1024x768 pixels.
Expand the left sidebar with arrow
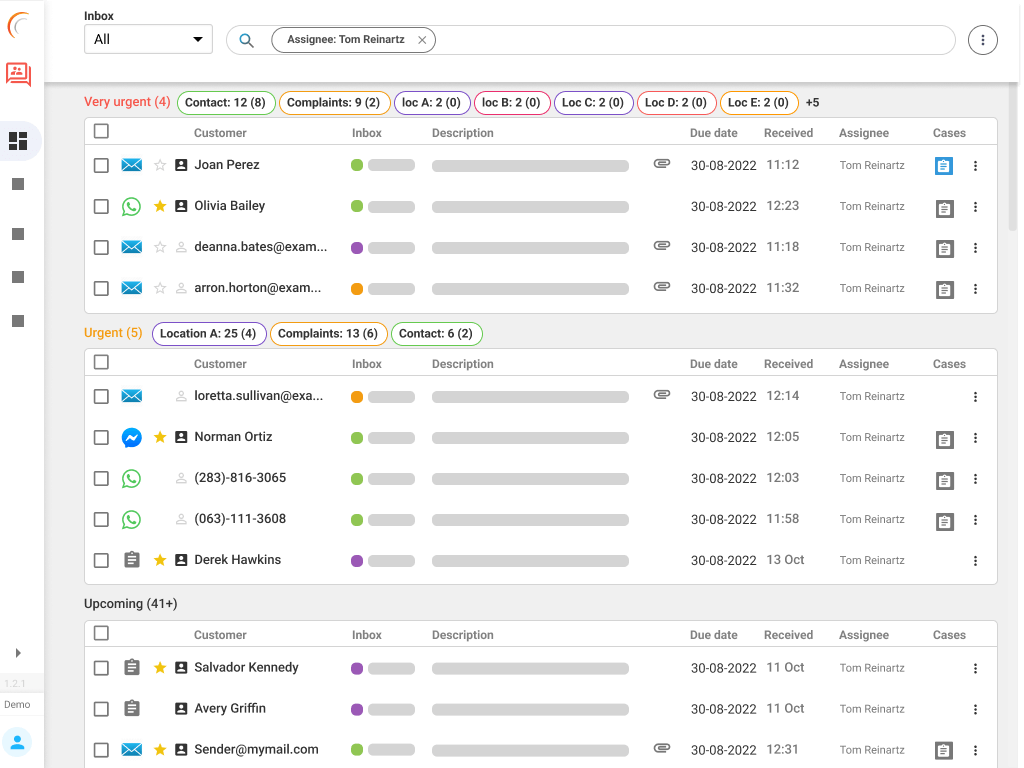pyautogui.click(x=18, y=653)
